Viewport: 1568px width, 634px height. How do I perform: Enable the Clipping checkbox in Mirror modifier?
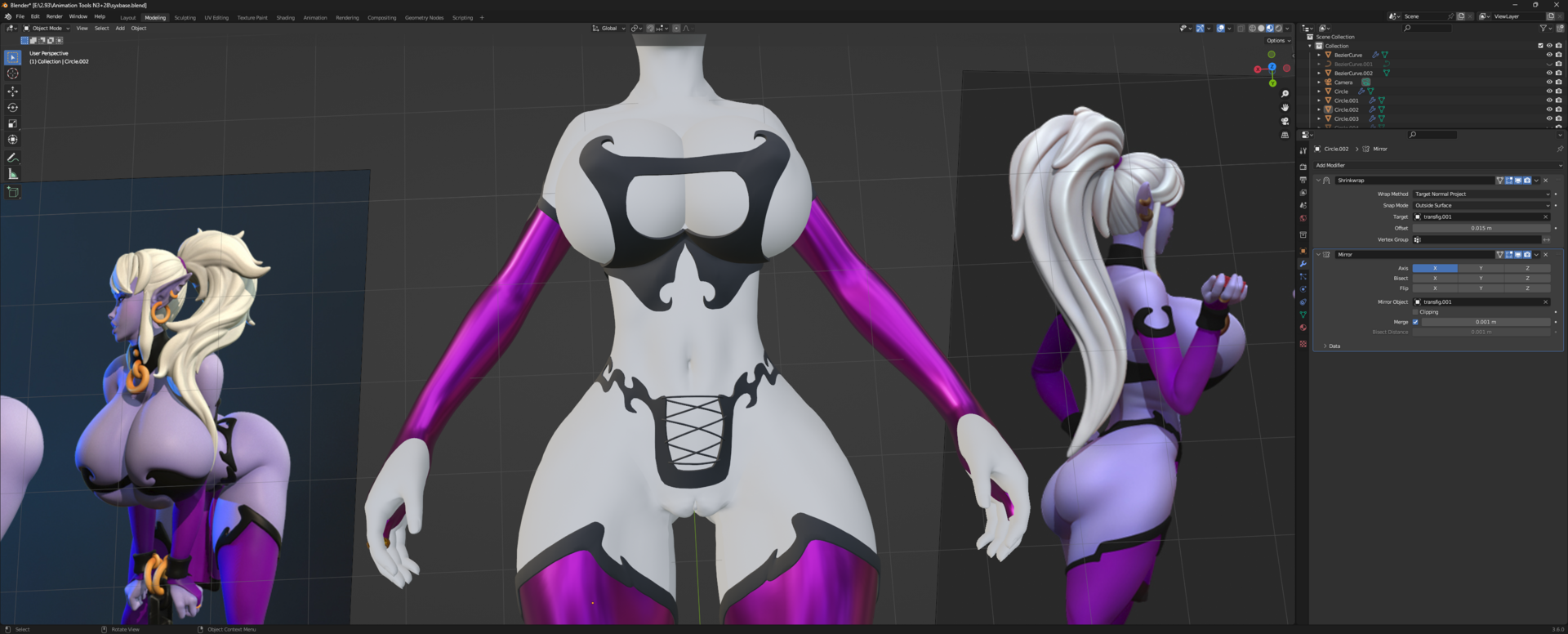[1415, 312]
